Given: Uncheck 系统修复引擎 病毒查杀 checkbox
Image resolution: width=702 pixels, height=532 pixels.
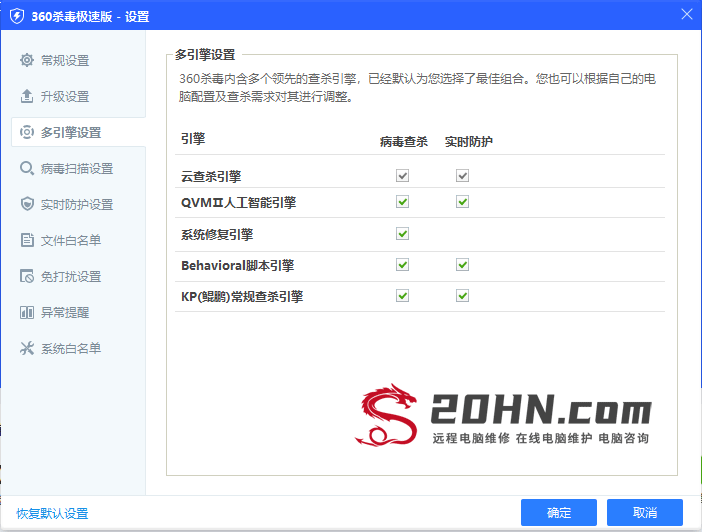Looking at the screenshot, I should click(402, 234).
